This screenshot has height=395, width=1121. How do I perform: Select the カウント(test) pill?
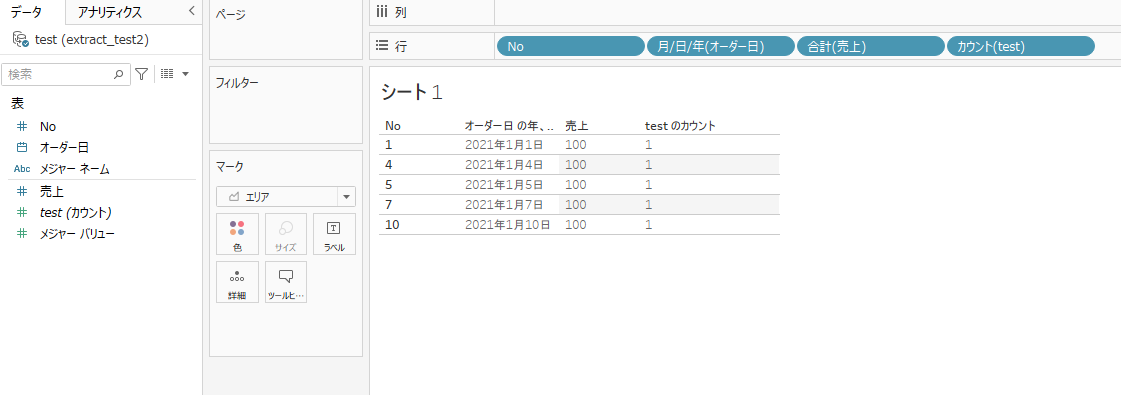tap(1021, 46)
